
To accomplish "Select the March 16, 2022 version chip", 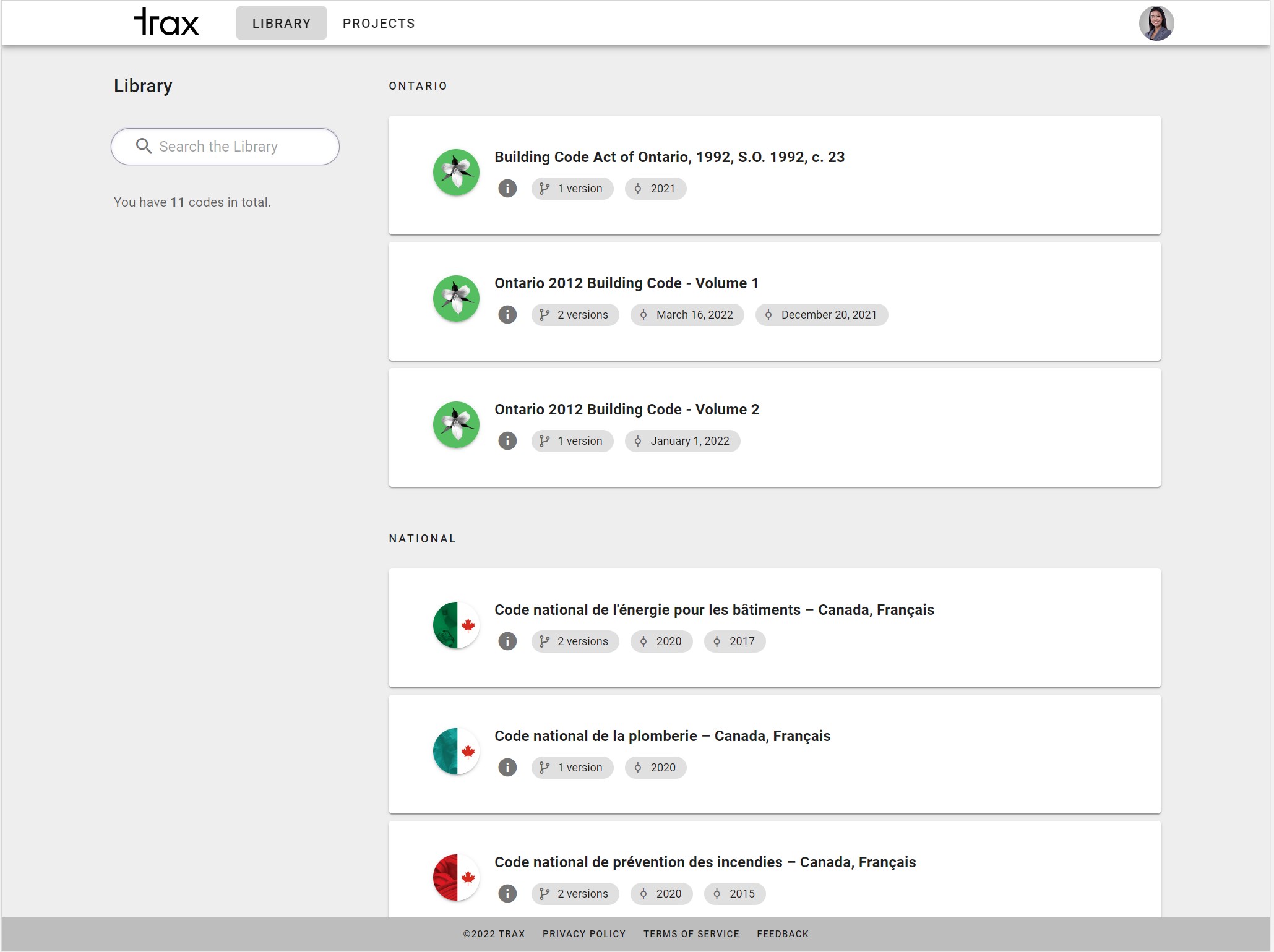I will [x=687, y=315].
